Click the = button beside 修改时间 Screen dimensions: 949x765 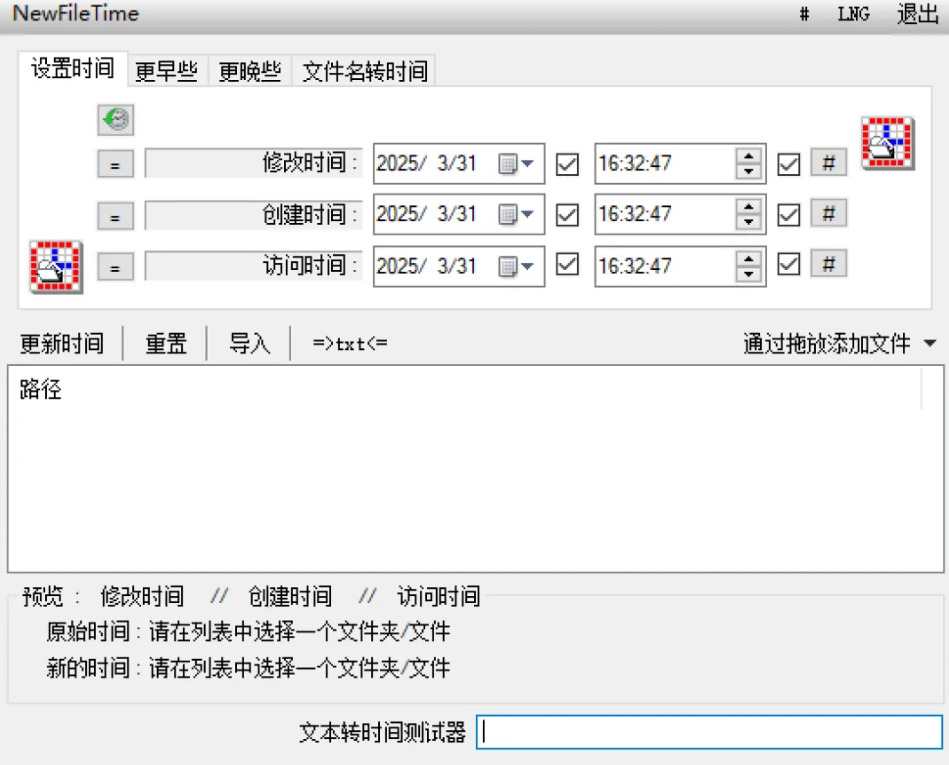115,164
